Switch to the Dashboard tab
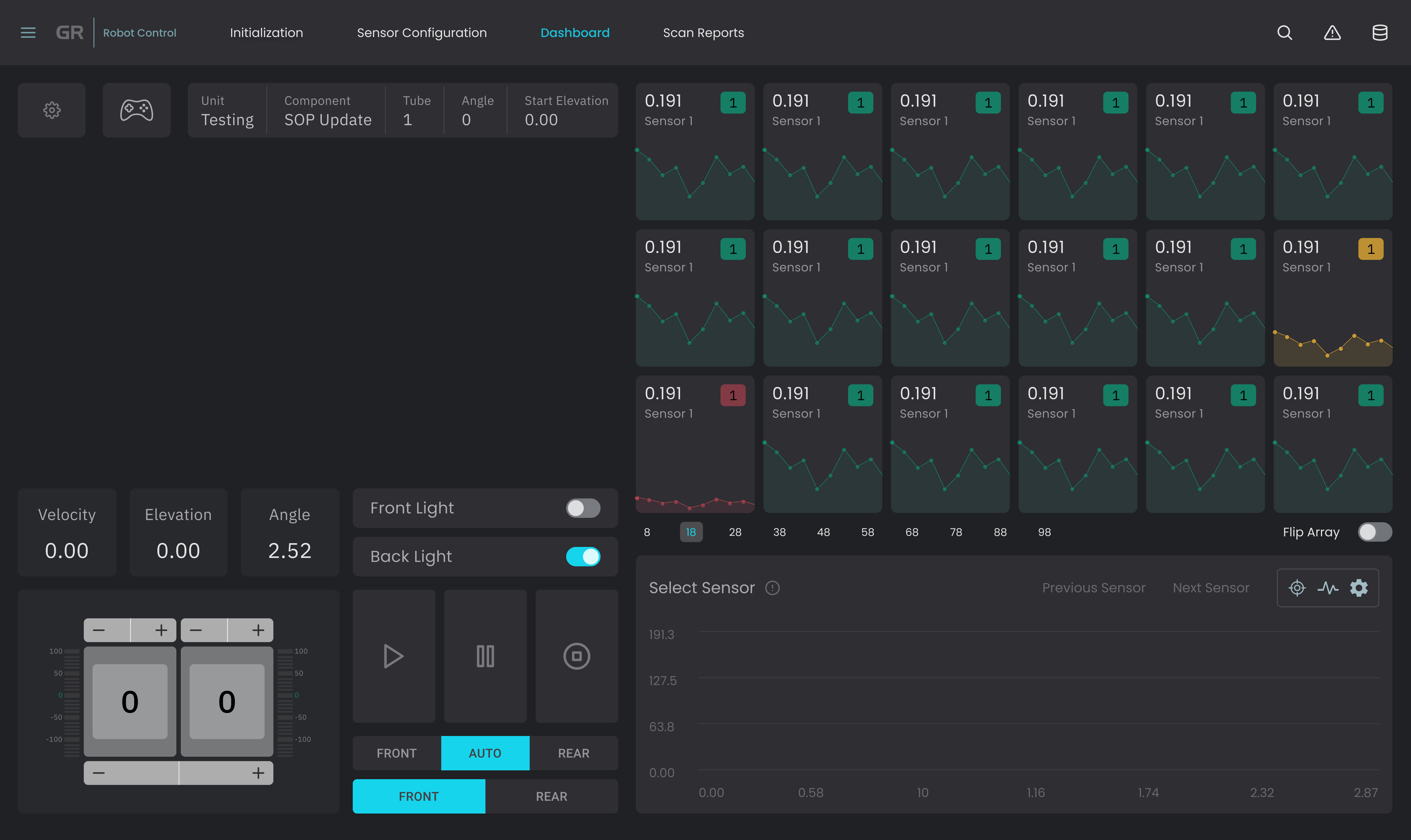 pos(575,33)
